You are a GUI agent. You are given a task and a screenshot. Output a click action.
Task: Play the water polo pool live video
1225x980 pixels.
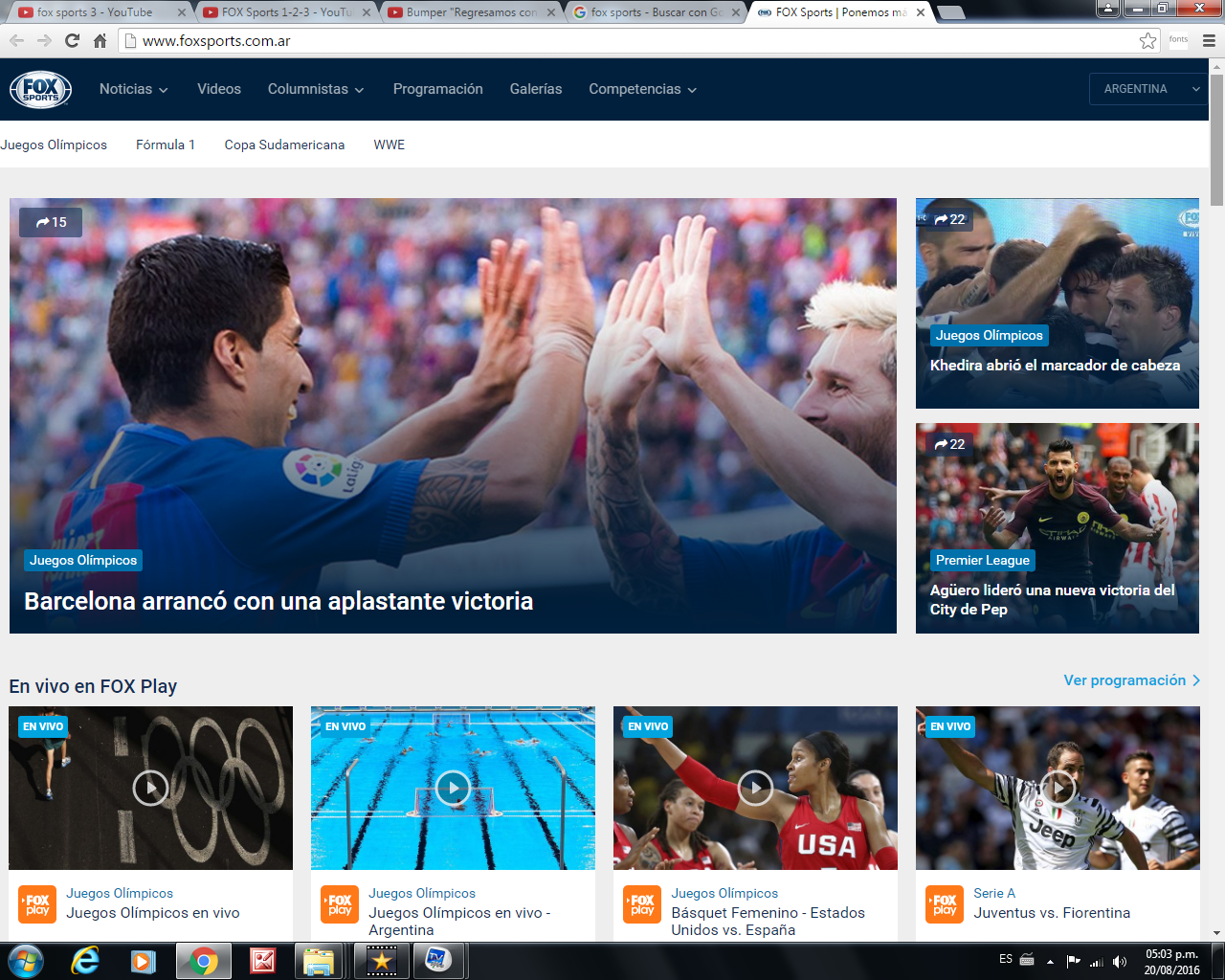point(453,788)
